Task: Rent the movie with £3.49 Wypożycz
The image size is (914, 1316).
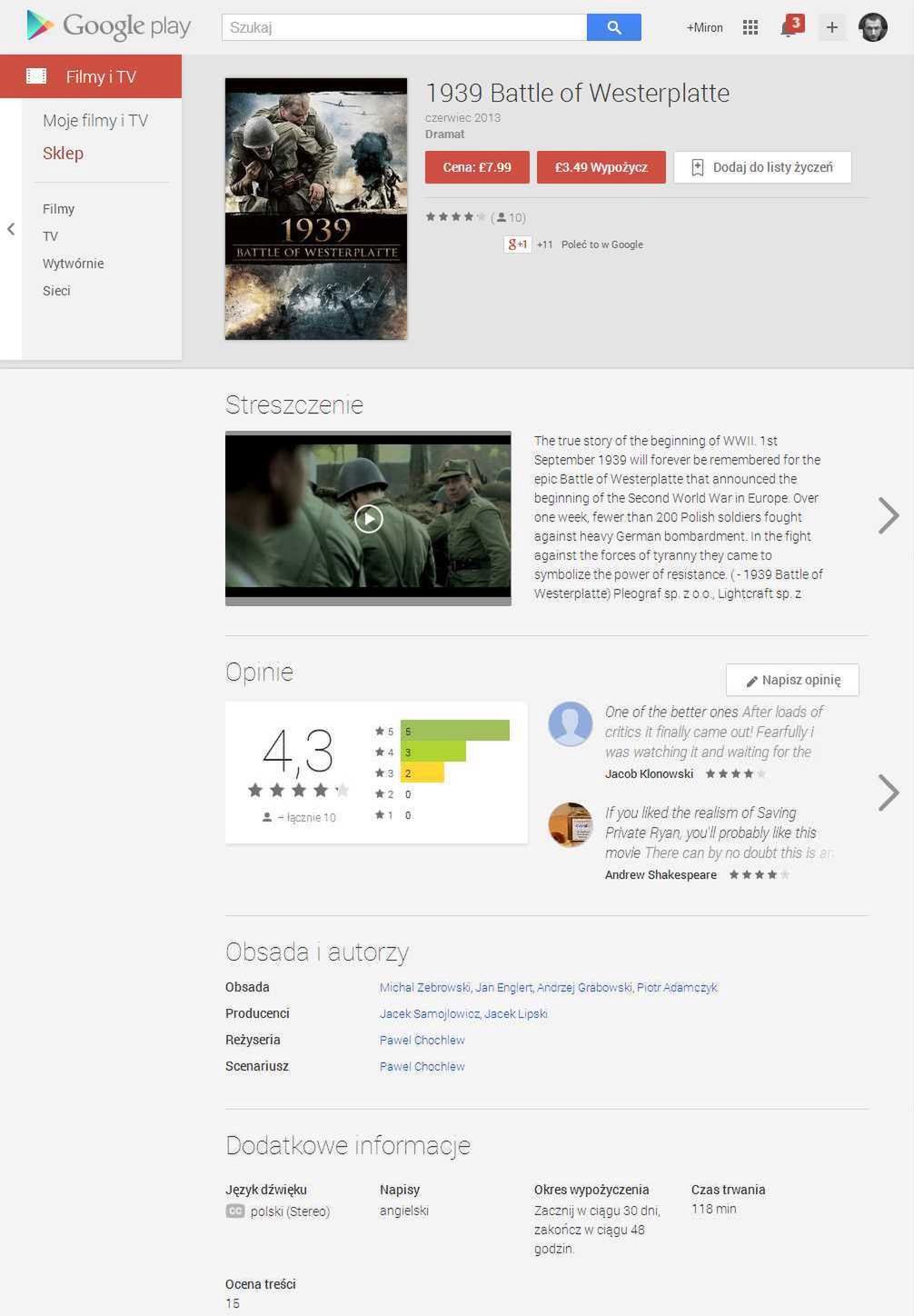Action: pos(601,167)
